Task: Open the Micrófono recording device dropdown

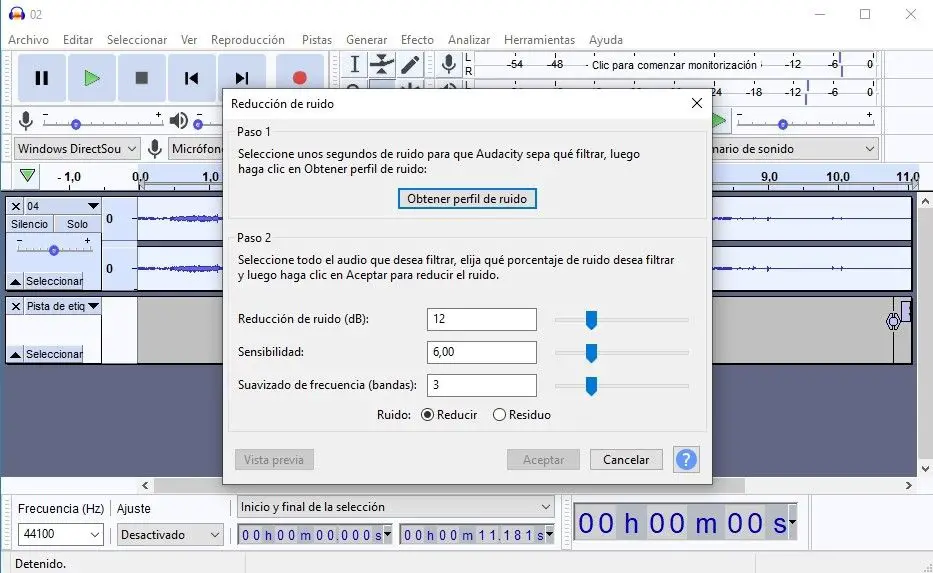Action: click(195, 149)
